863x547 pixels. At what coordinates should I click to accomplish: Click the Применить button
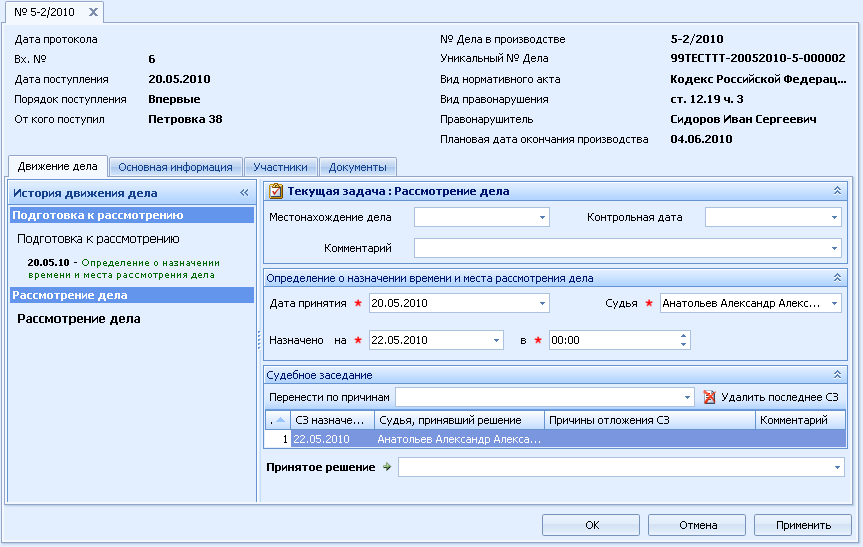pos(803,525)
